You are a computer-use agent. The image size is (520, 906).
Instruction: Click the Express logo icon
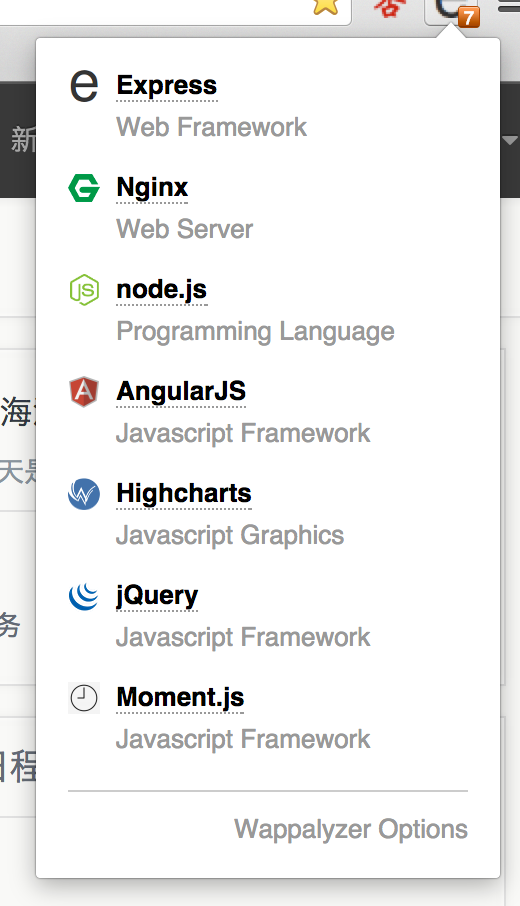[84, 87]
